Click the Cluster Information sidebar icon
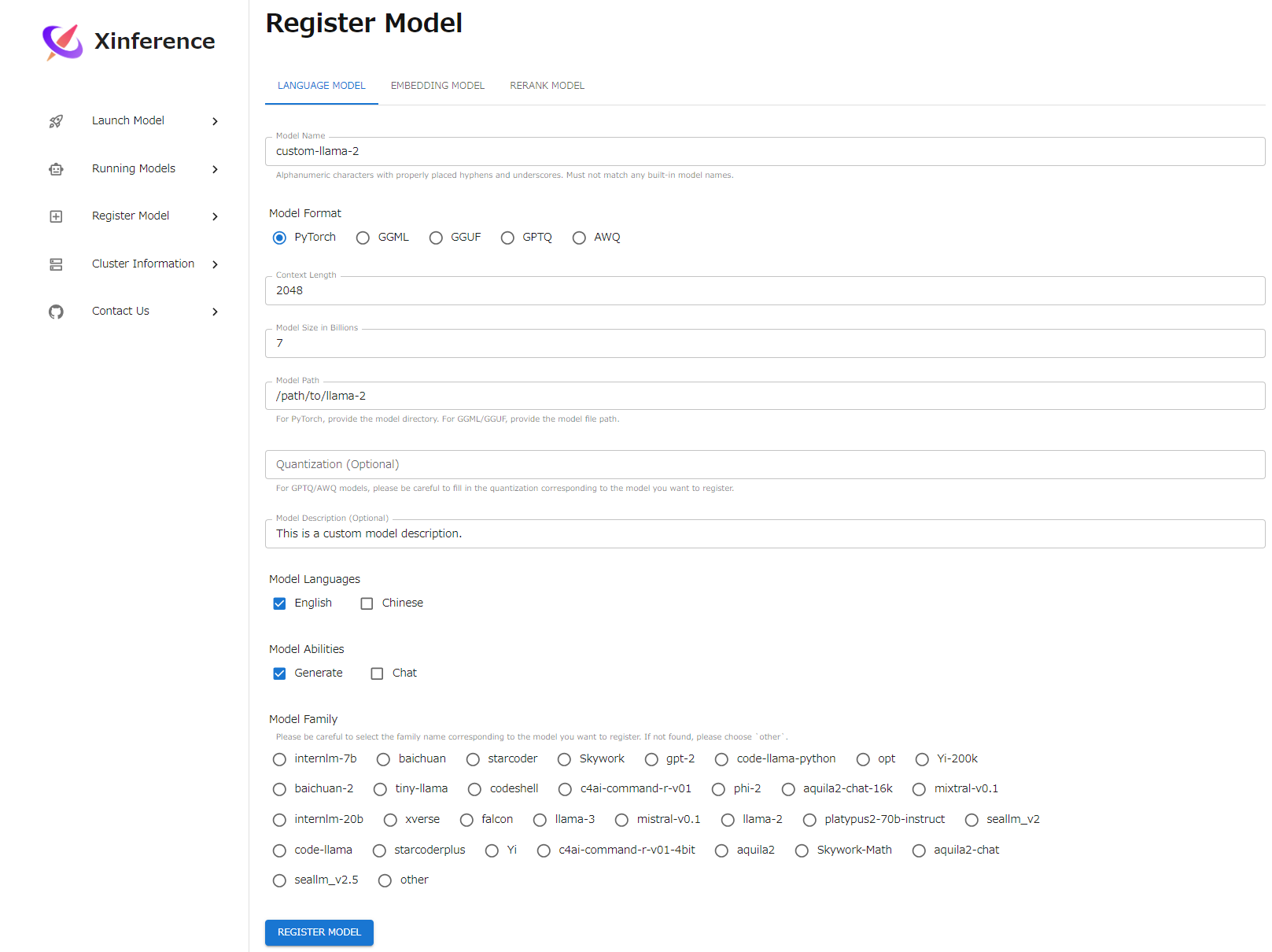 (x=56, y=264)
